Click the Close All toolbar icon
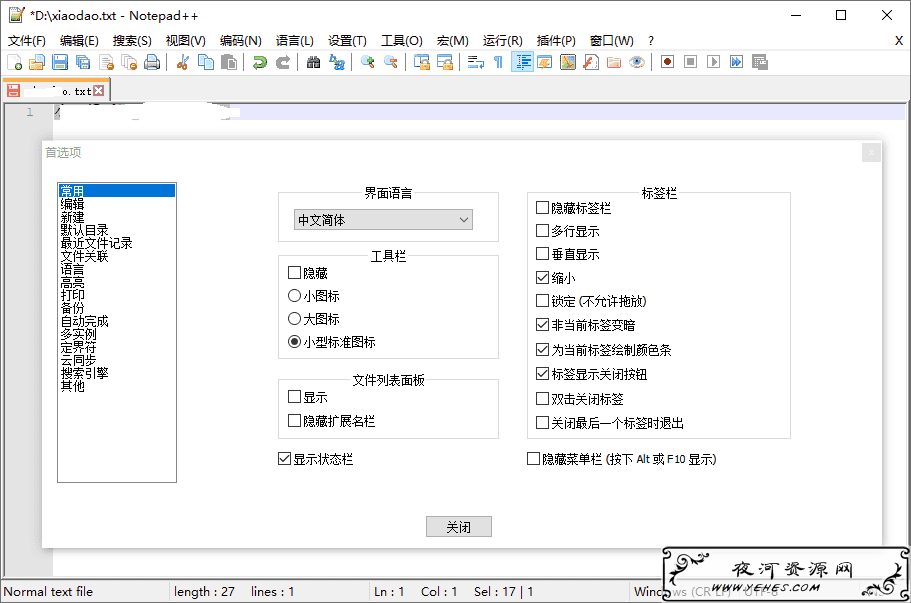 pos(129,62)
